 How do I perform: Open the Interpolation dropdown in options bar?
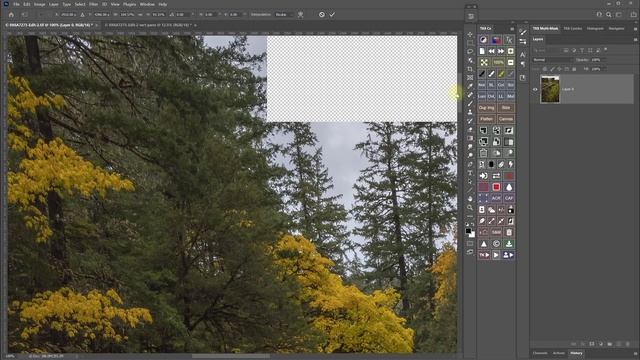pyautogui.click(x=284, y=15)
